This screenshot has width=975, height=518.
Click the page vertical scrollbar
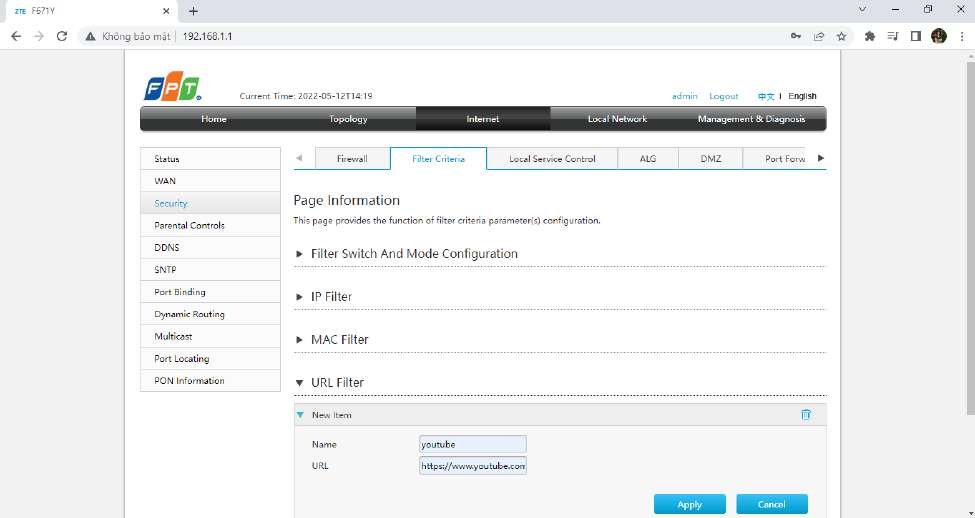[971, 236]
